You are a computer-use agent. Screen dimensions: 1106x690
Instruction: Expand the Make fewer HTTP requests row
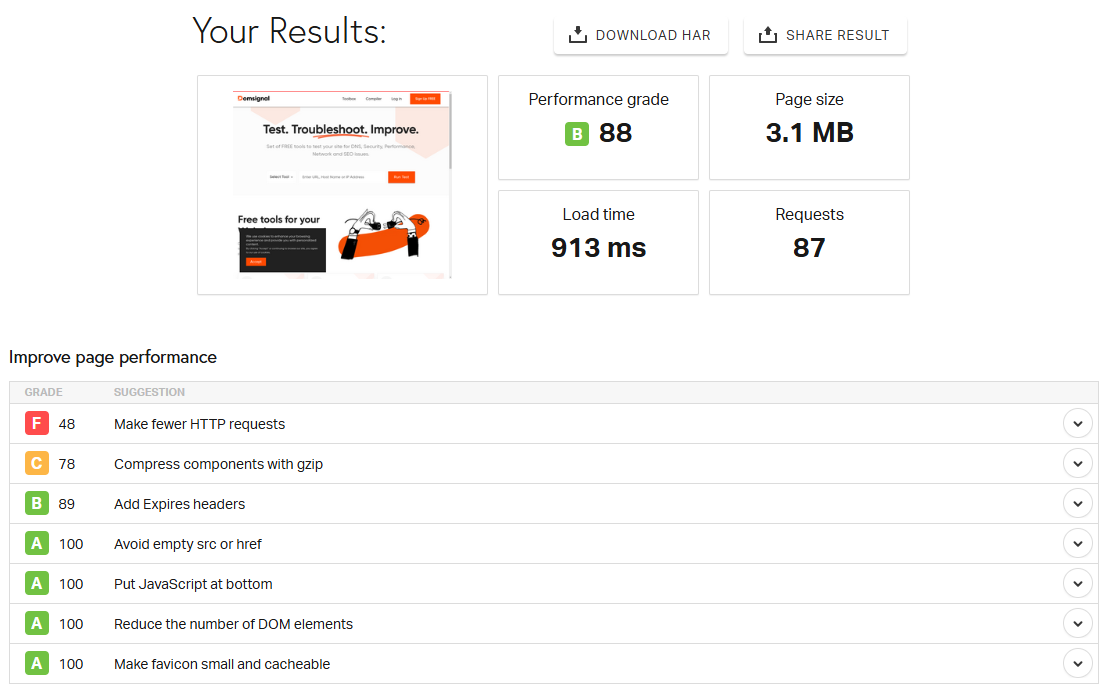coord(1078,424)
